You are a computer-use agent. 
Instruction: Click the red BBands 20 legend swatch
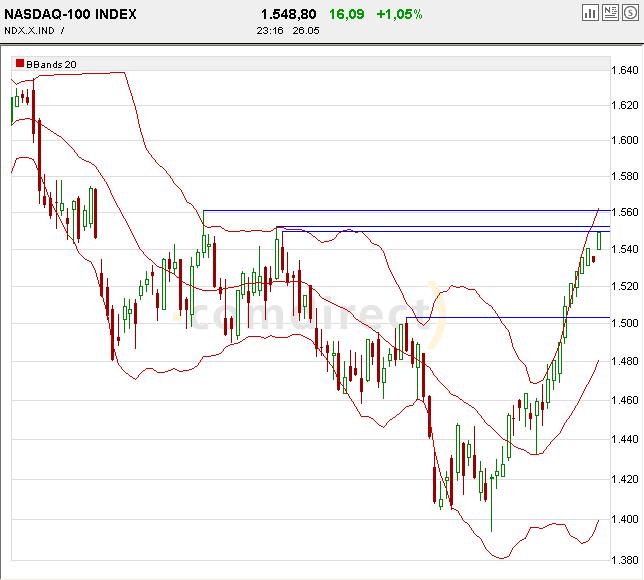[20, 63]
